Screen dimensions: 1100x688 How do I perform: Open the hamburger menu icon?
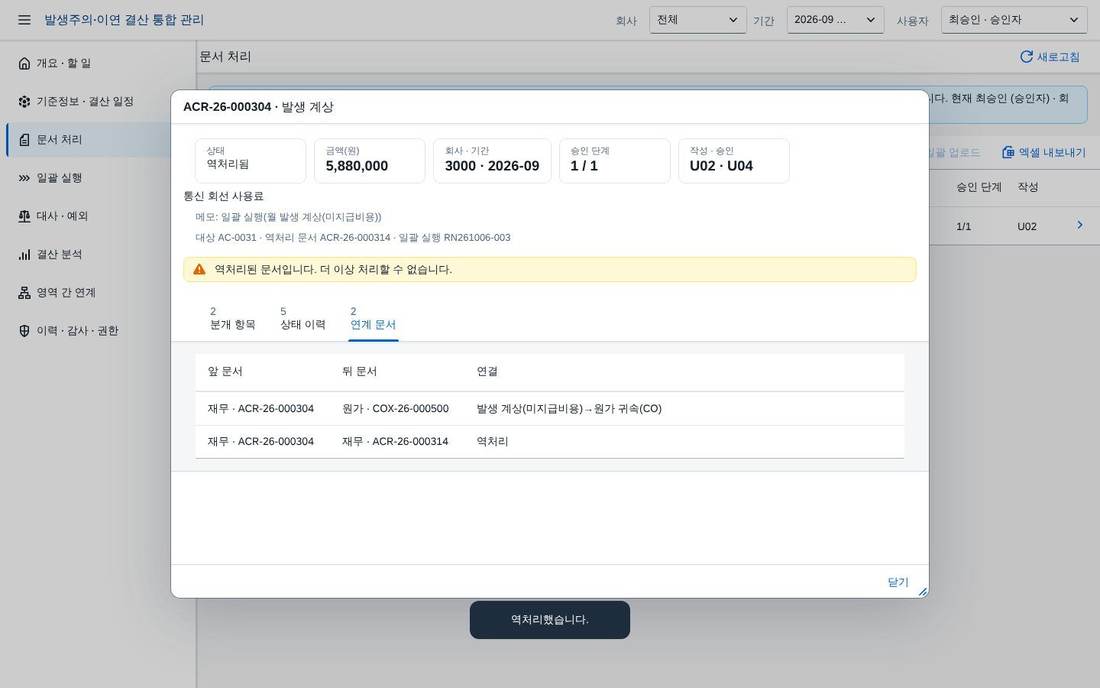coord(25,20)
